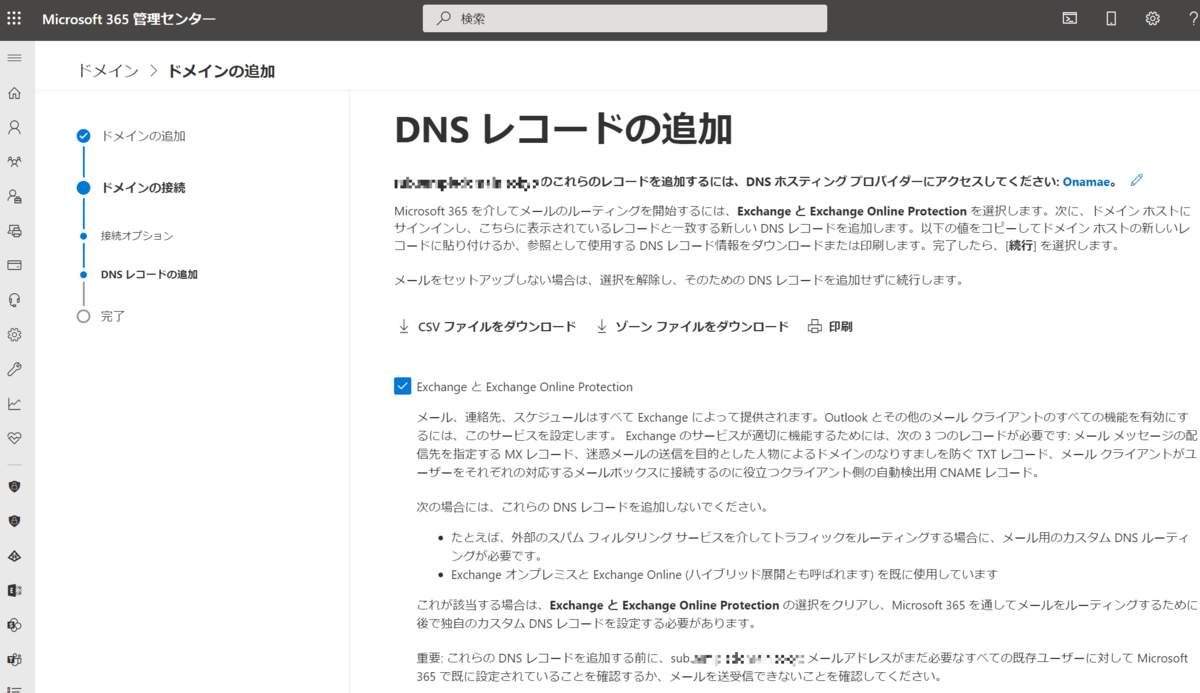Select the DNS レコードの追加 sub-step

point(149,274)
